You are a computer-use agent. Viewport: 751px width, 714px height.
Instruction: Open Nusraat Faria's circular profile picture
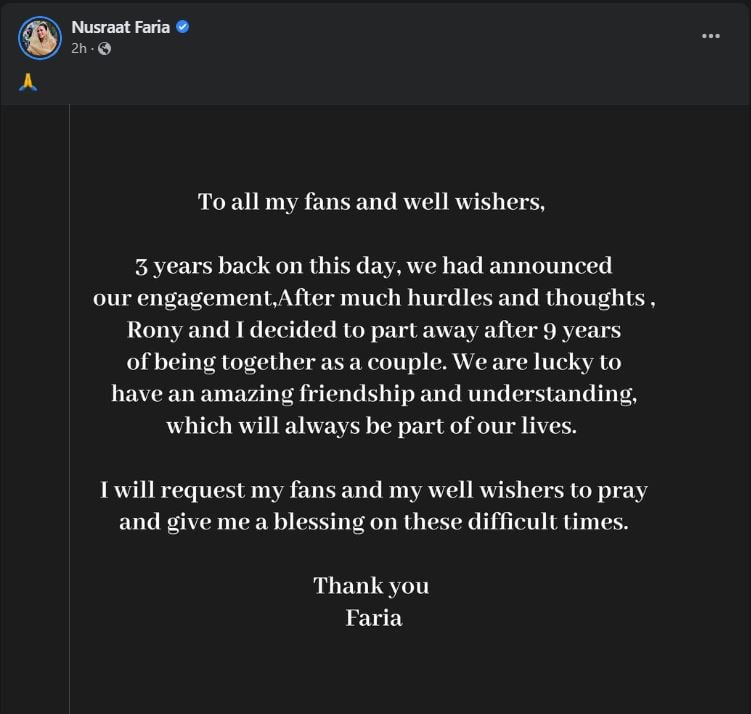pos(40,38)
